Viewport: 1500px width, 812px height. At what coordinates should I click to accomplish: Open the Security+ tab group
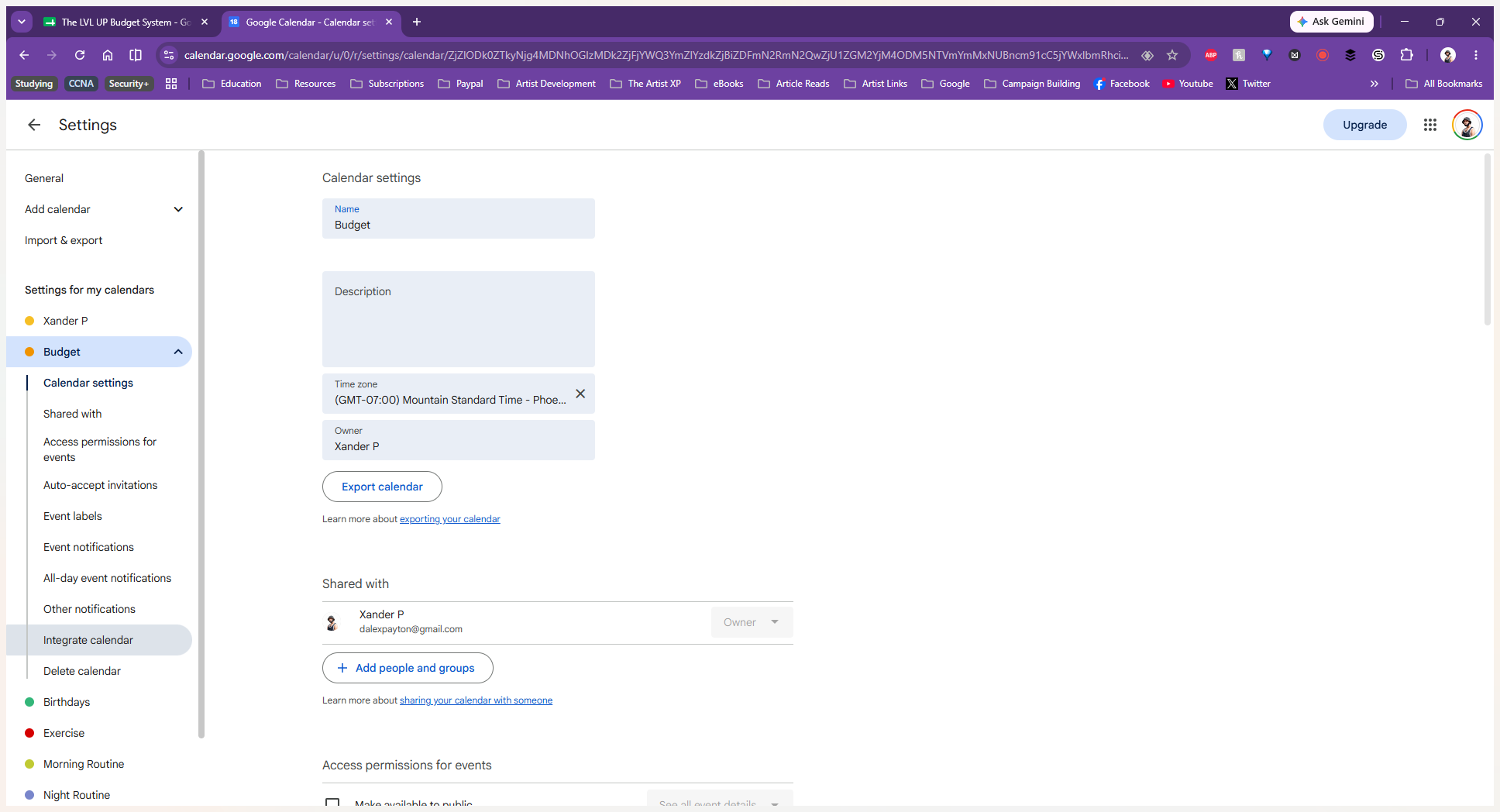click(129, 84)
